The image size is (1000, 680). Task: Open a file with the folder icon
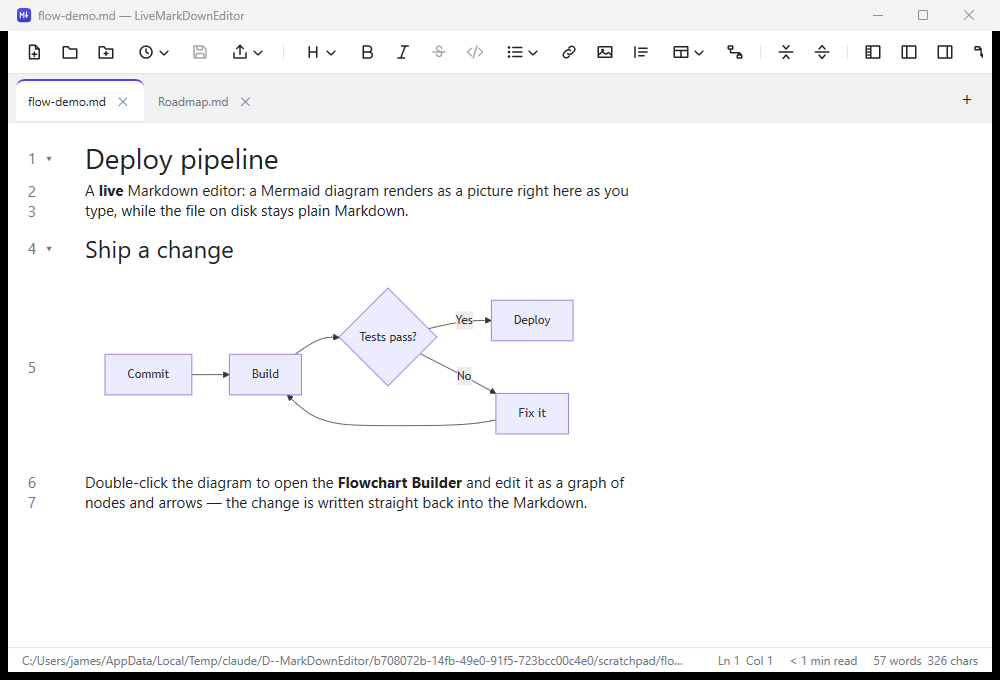(70, 52)
